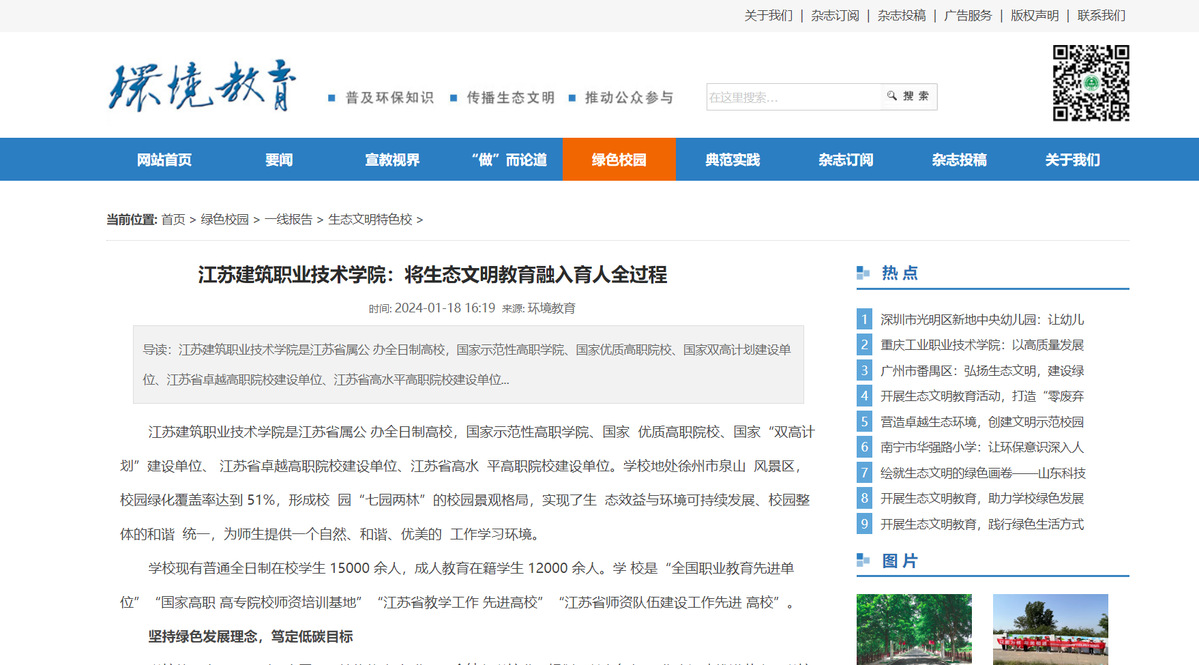Screen dimensions: 1199x665
Task: Click the 搜索 magnifier search button
Action: click(x=908, y=97)
